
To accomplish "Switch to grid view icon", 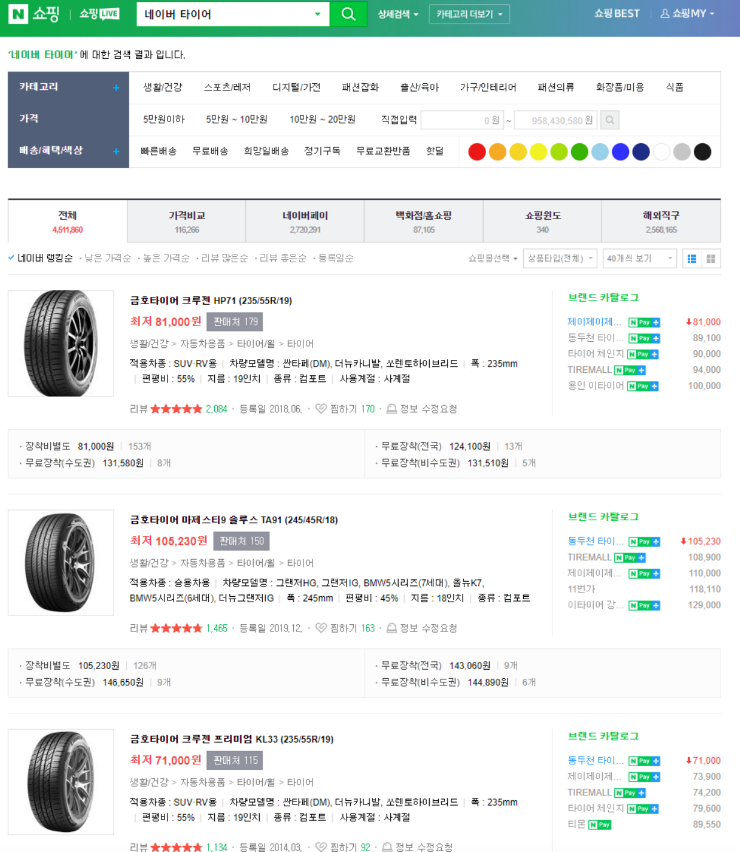I will pyautogui.click(x=711, y=259).
